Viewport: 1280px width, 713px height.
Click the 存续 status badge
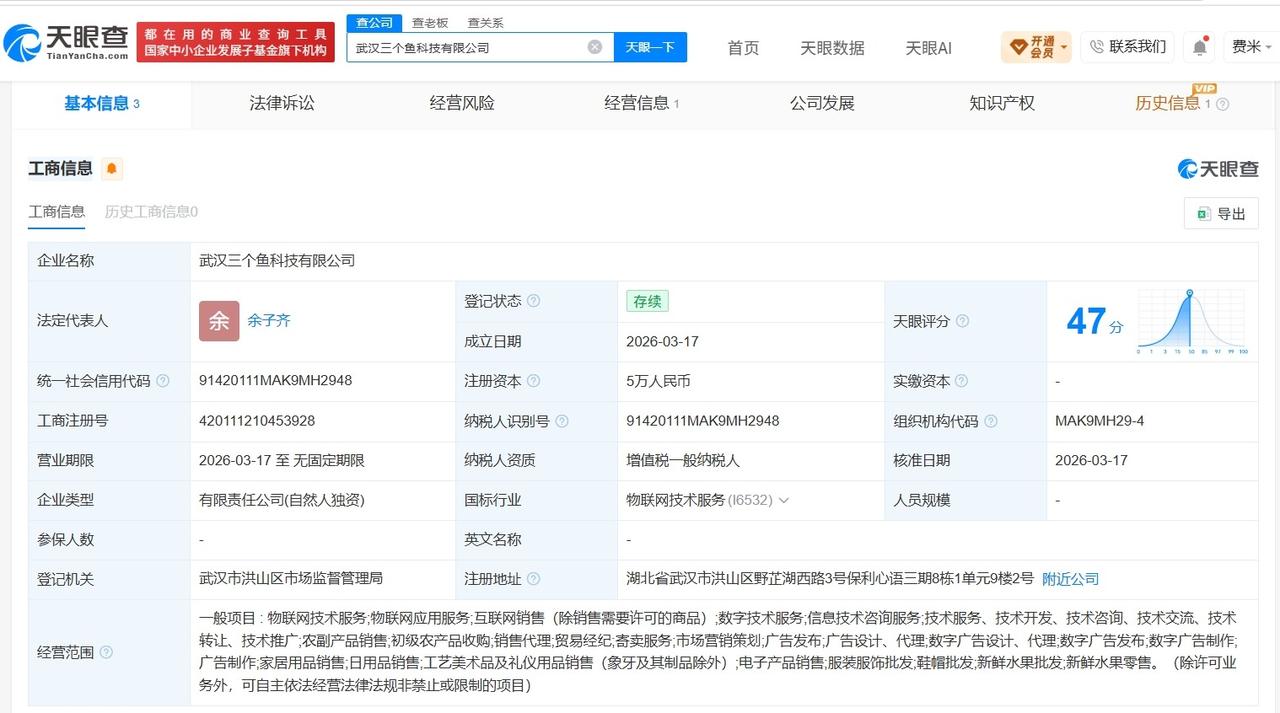coord(647,301)
